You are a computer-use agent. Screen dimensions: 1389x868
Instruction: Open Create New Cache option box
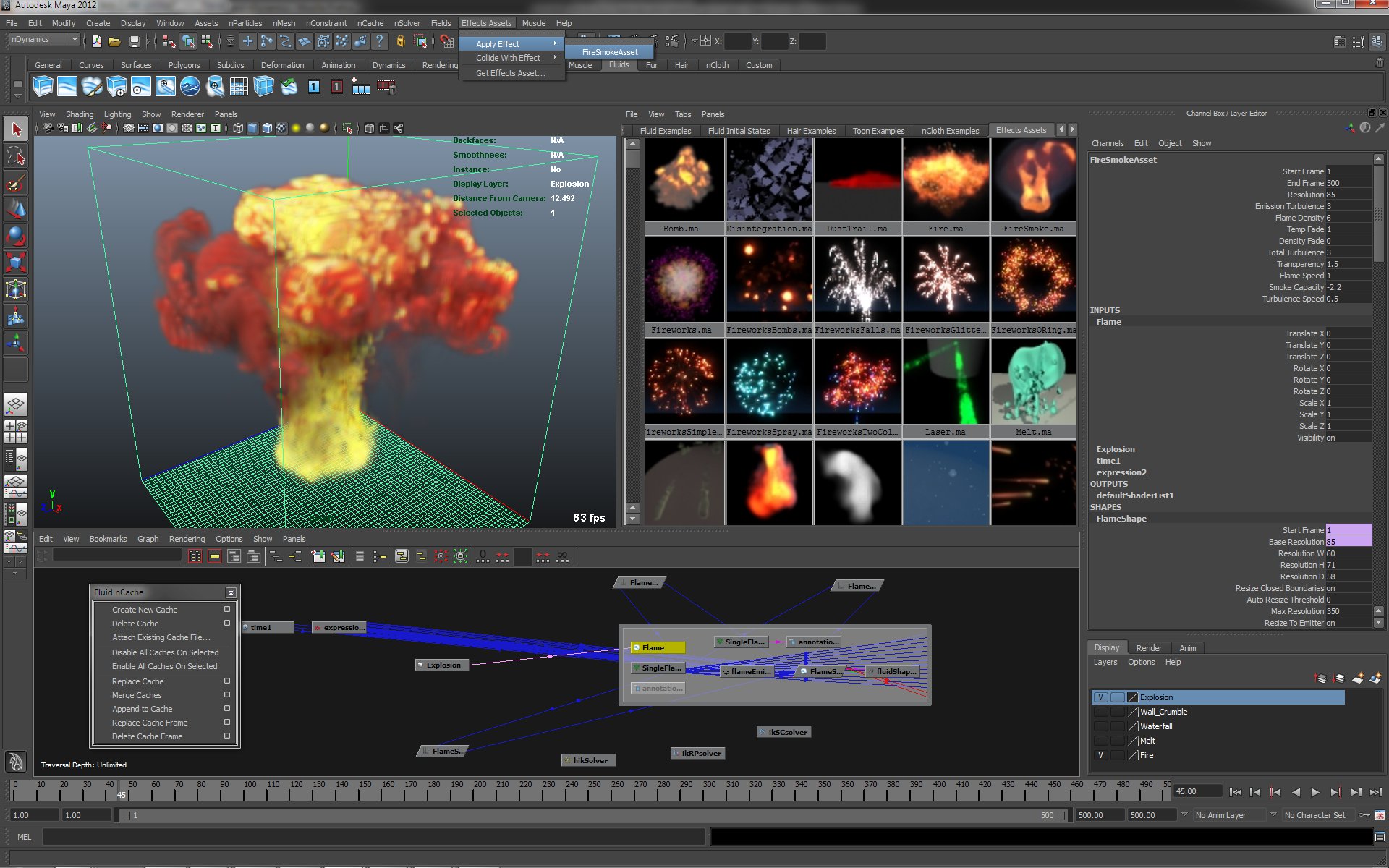point(227,610)
